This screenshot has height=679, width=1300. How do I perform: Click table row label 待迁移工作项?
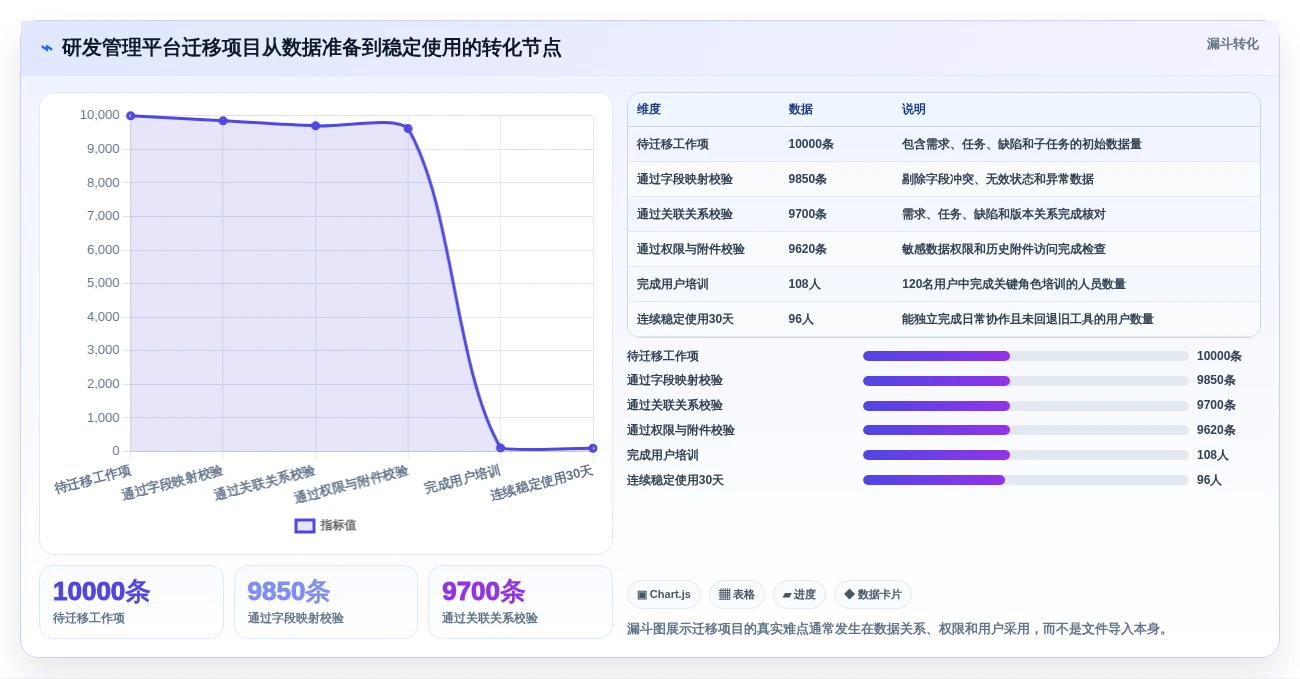(673, 144)
